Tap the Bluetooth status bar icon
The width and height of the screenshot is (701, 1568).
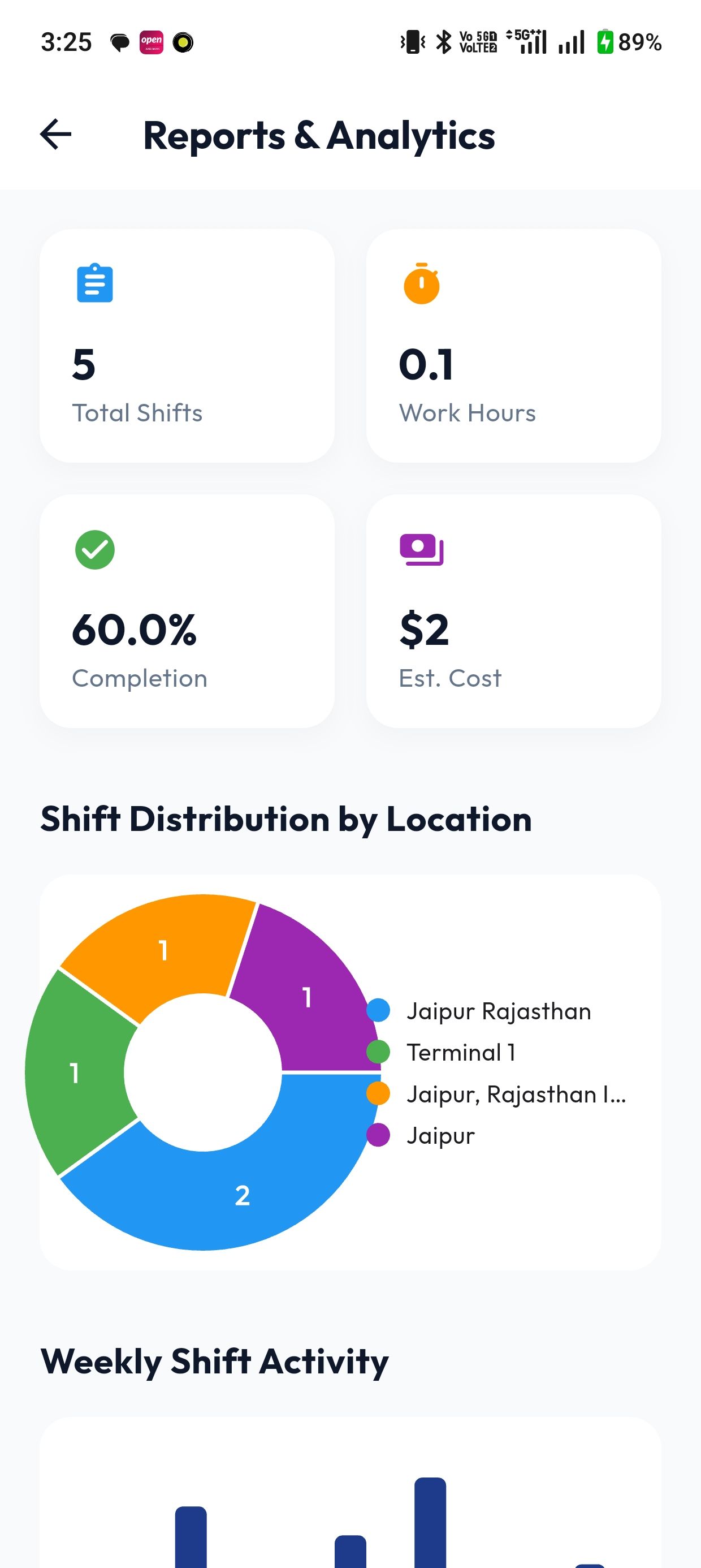(x=444, y=42)
